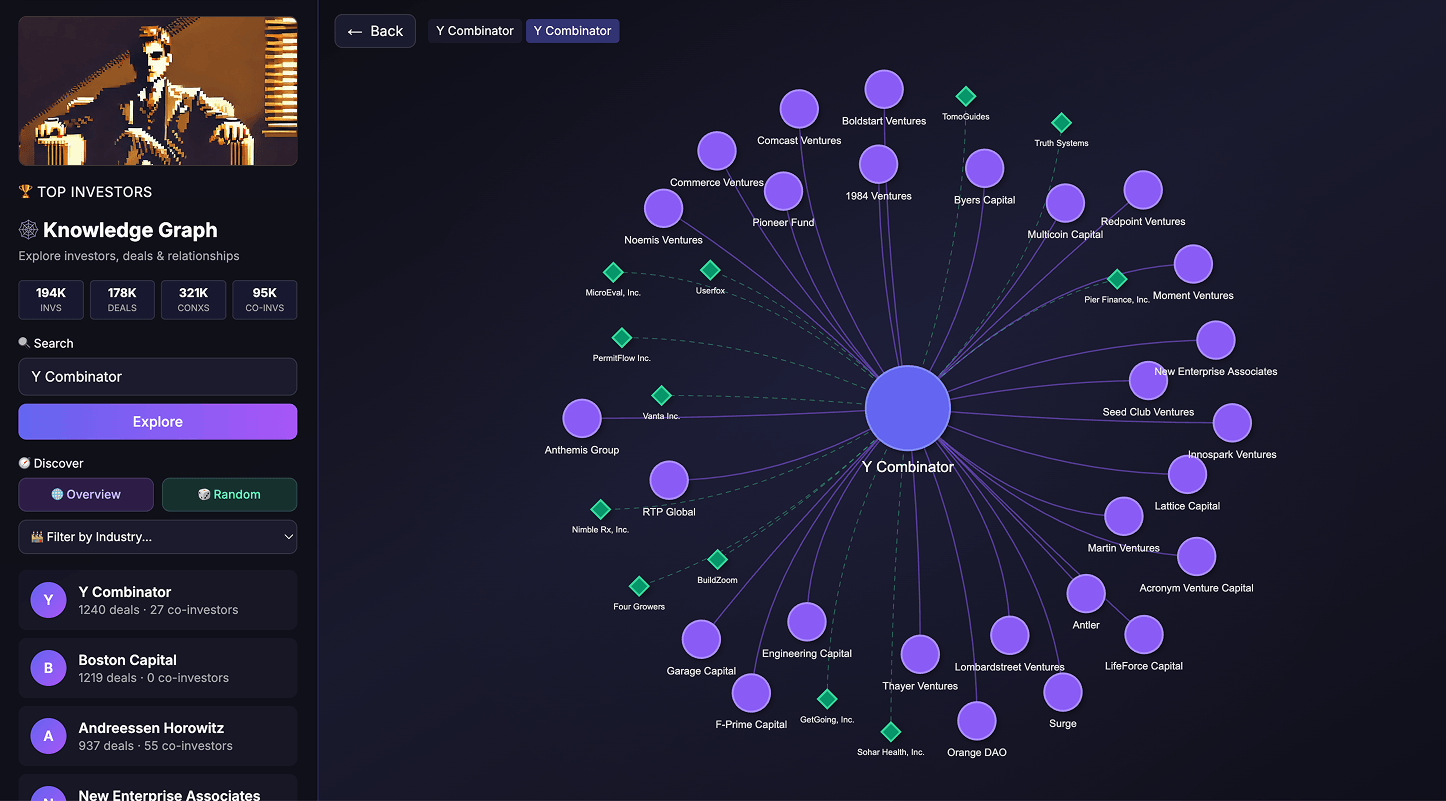Click the 178K DEALS stat box
The width and height of the screenshot is (1446, 801).
(122, 300)
